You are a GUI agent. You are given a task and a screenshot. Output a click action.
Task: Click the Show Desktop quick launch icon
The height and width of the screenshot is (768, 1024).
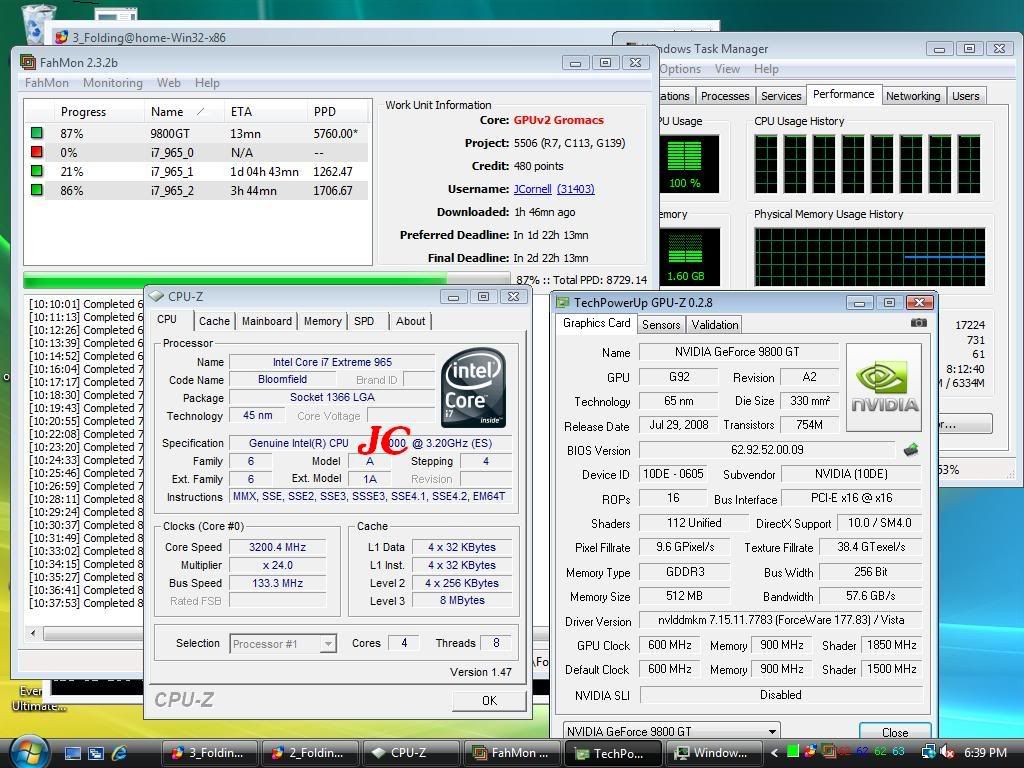click(72, 753)
